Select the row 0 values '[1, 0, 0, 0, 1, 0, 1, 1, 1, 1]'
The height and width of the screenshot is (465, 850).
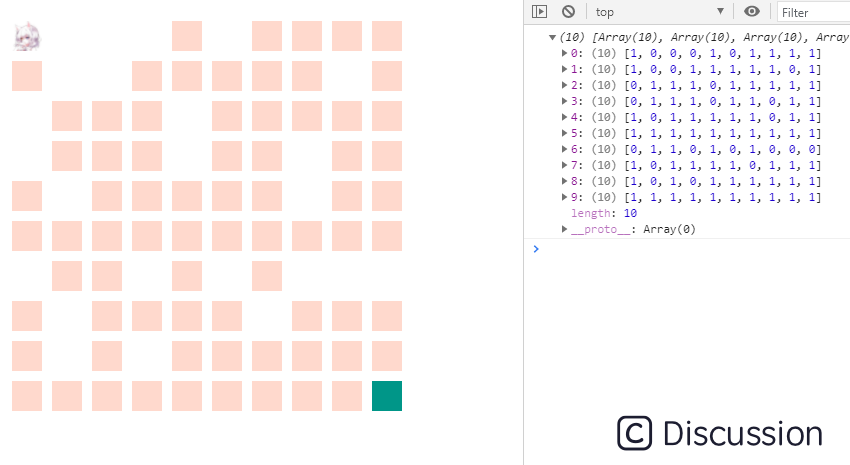[x=723, y=53]
